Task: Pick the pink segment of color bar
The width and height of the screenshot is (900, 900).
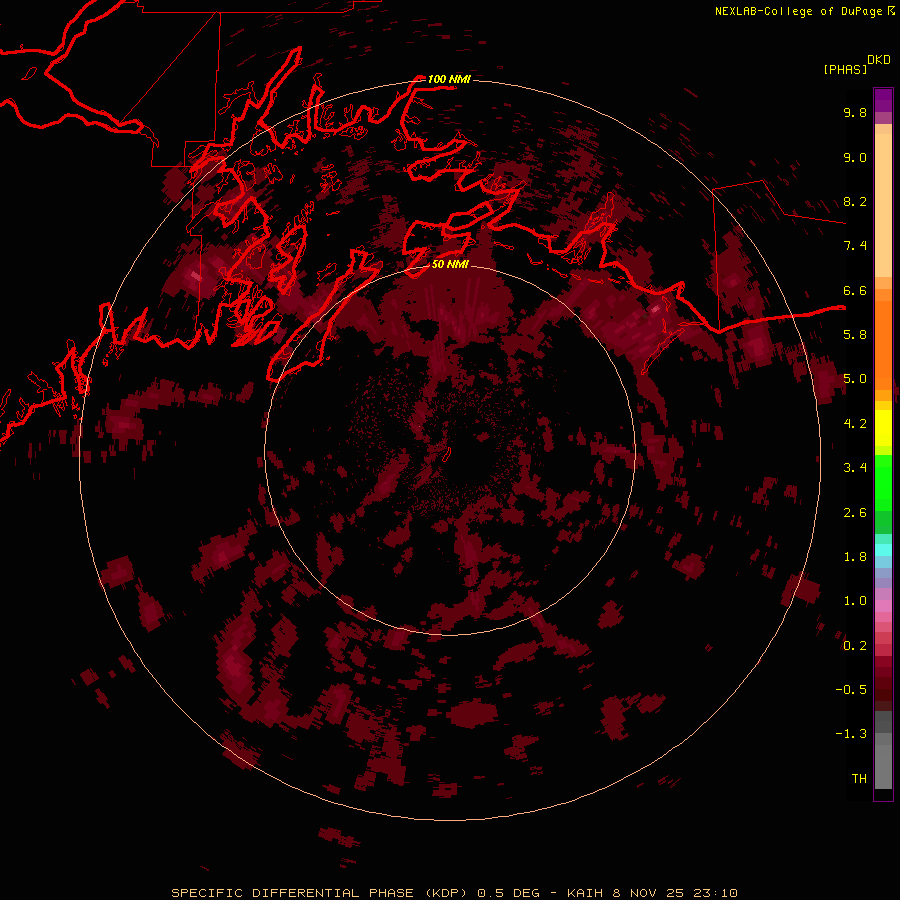Action: [883, 606]
